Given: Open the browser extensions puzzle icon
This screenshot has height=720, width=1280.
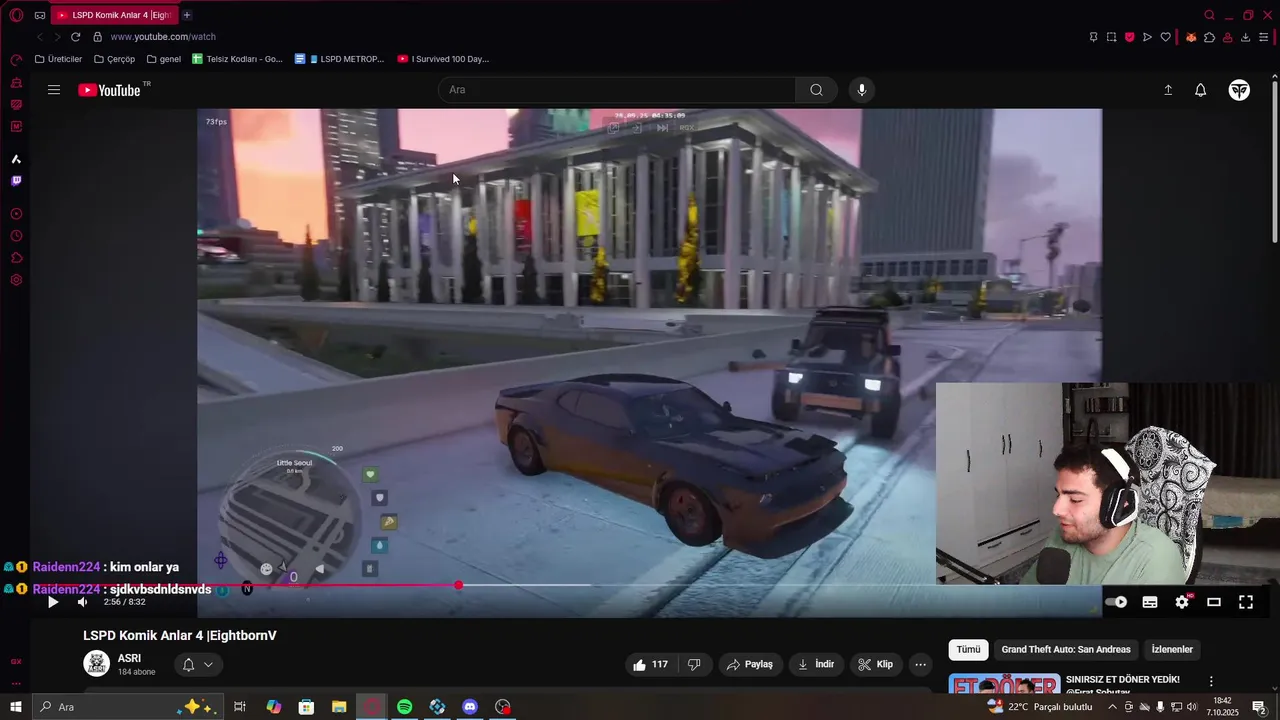Looking at the screenshot, I should click(1209, 37).
